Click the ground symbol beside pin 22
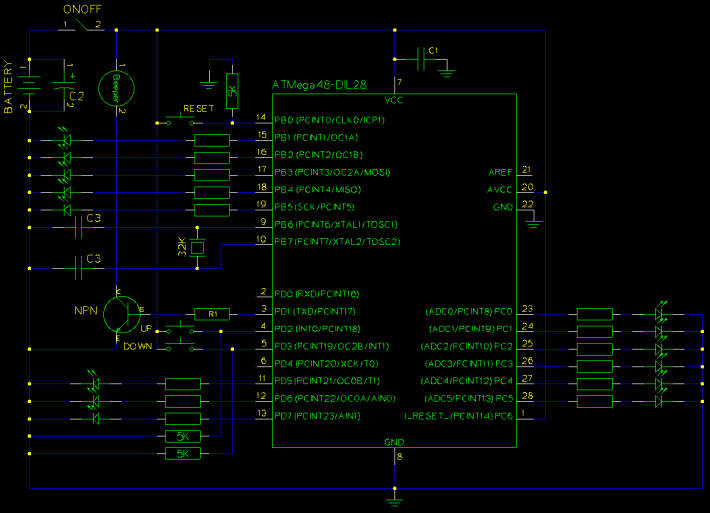Image resolution: width=710 pixels, height=513 pixels. pyautogui.click(x=534, y=225)
